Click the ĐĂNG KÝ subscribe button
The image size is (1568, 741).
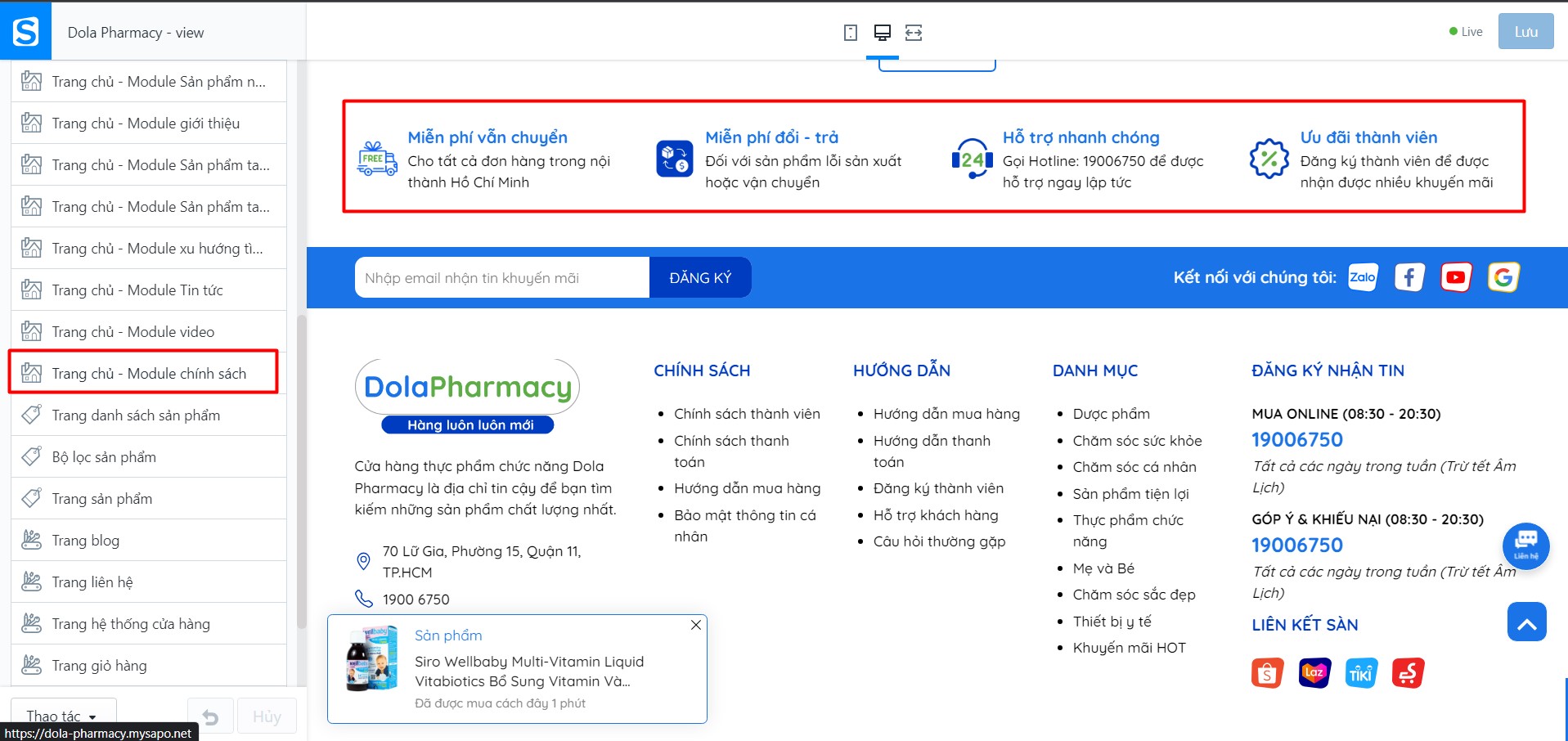point(700,277)
